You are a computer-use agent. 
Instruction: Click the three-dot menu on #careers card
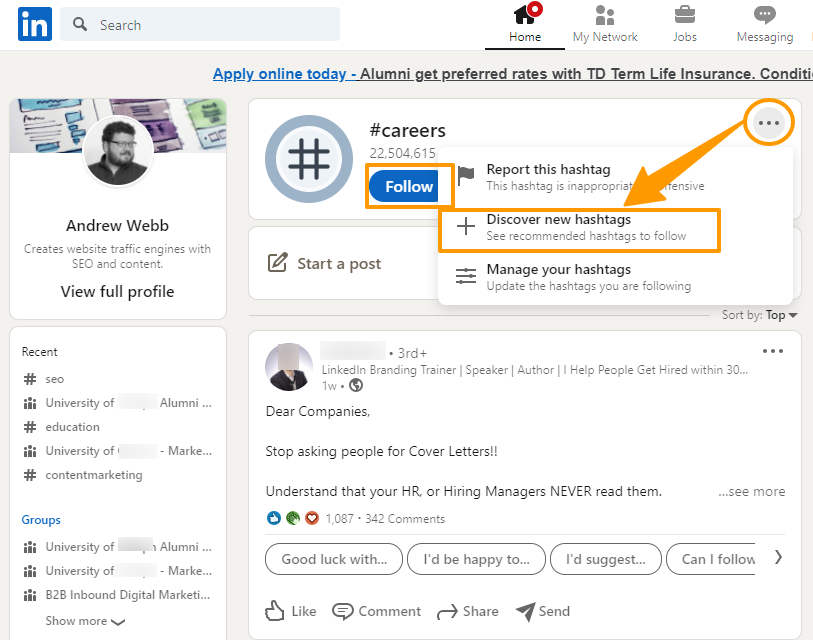click(768, 124)
